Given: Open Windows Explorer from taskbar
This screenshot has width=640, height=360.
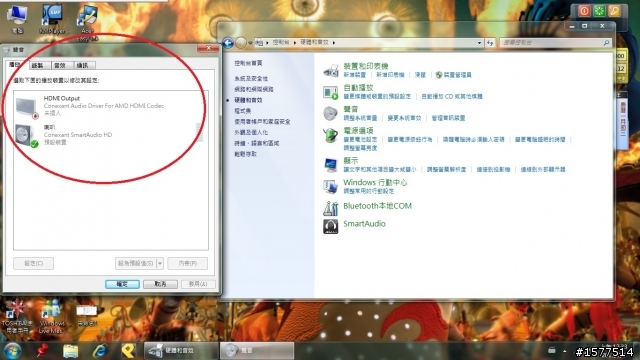Looking at the screenshot, I should point(71,351).
